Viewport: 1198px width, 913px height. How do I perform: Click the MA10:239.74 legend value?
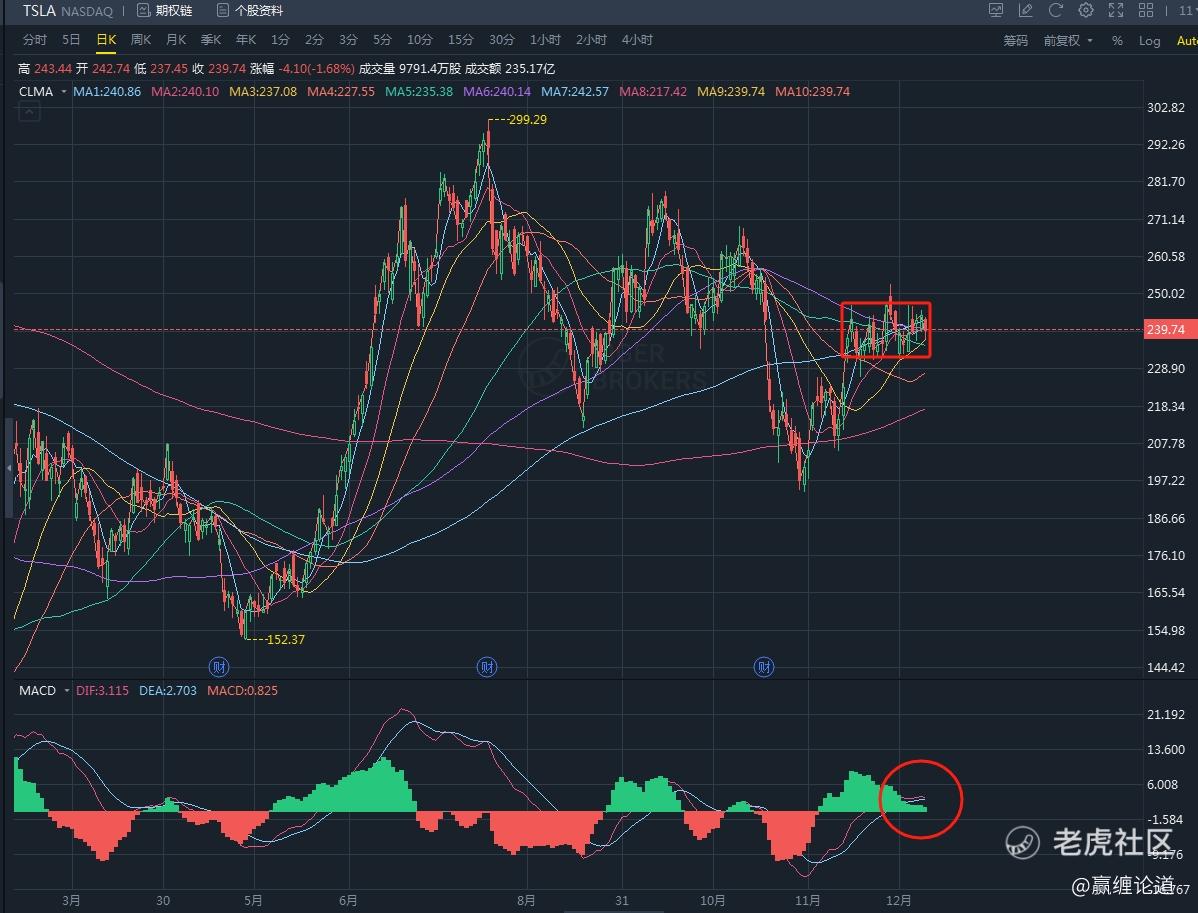[812, 92]
